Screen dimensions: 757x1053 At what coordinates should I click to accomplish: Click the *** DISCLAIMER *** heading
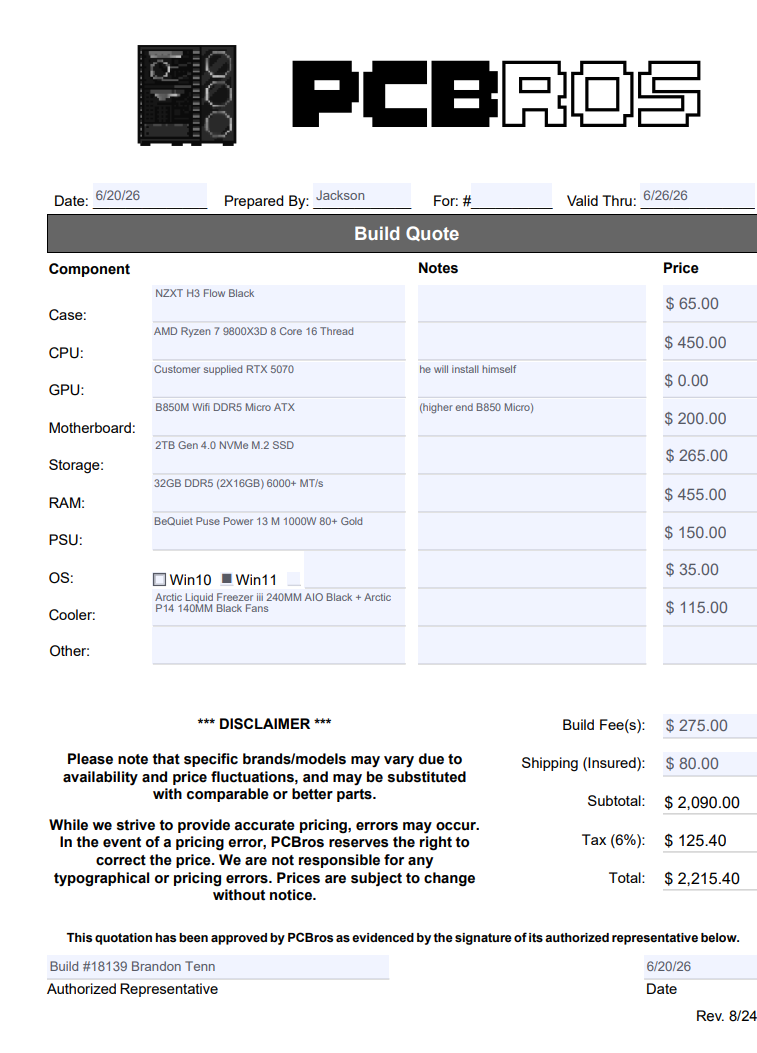pos(265,724)
